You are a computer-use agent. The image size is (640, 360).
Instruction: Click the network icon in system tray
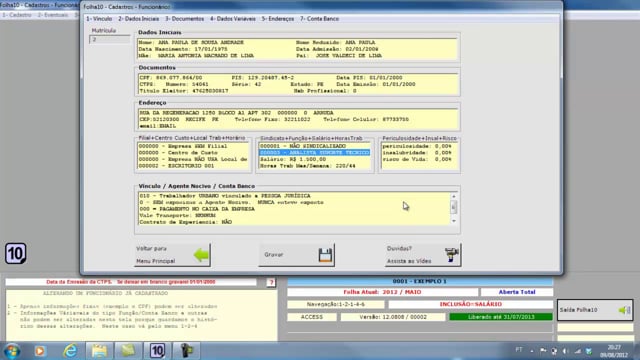[578, 351]
